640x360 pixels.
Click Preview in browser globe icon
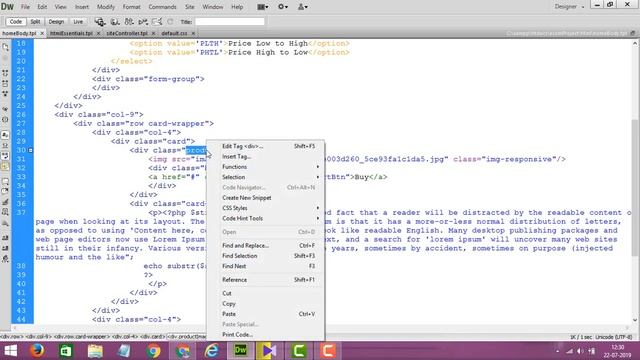(x=115, y=22)
